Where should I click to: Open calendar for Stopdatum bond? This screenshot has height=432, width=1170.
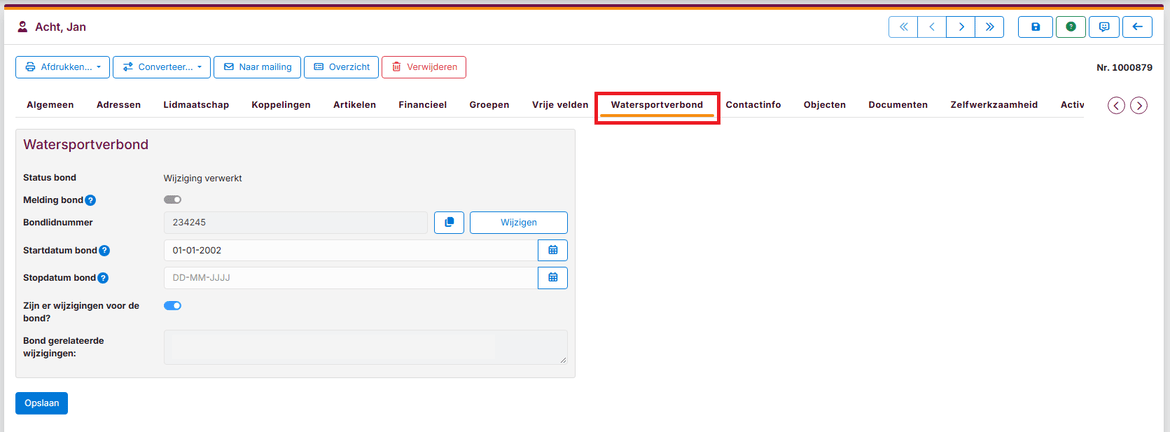click(553, 278)
